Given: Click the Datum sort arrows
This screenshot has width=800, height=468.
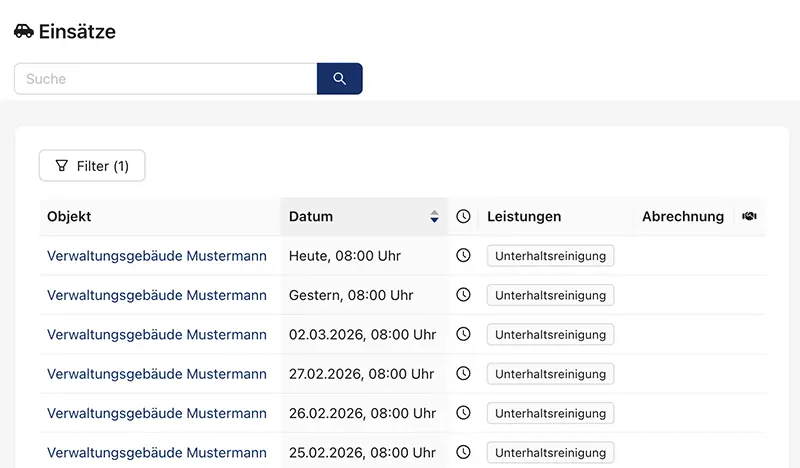Looking at the screenshot, I should pos(434,216).
